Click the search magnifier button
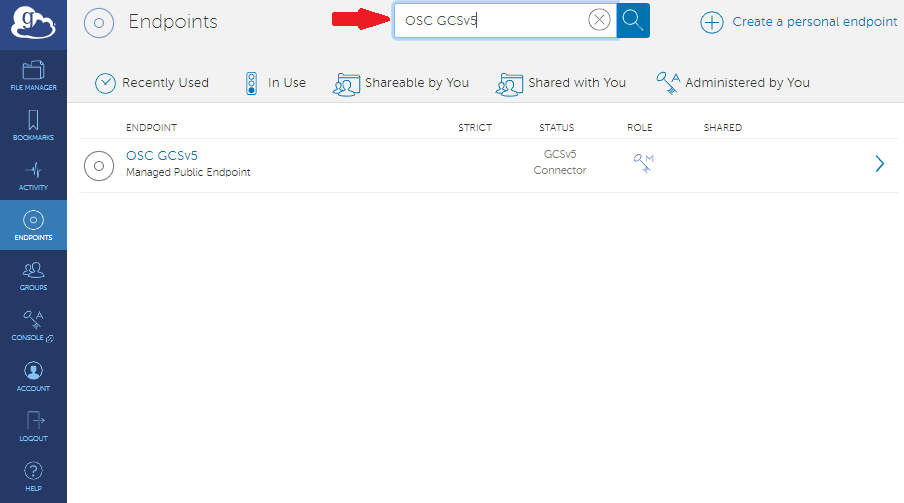The height and width of the screenshot is (503, 904). click(633, 20)
